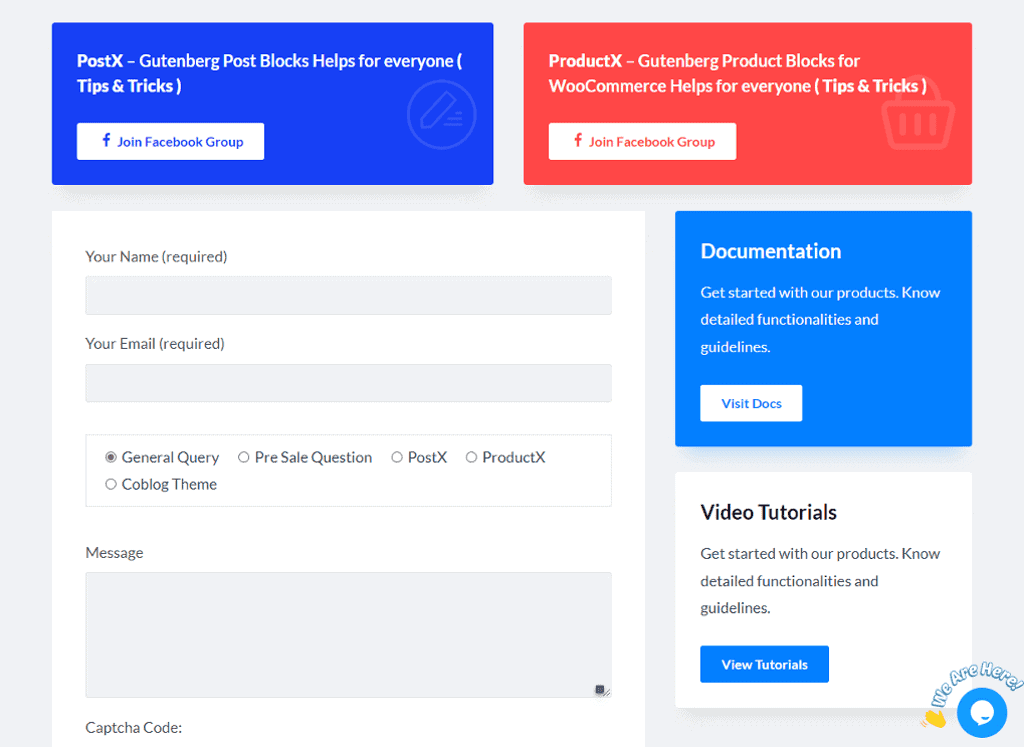Click the Message box resize handle
Image resolution: width=1024 pixels, height=747 pixels.
602,689
